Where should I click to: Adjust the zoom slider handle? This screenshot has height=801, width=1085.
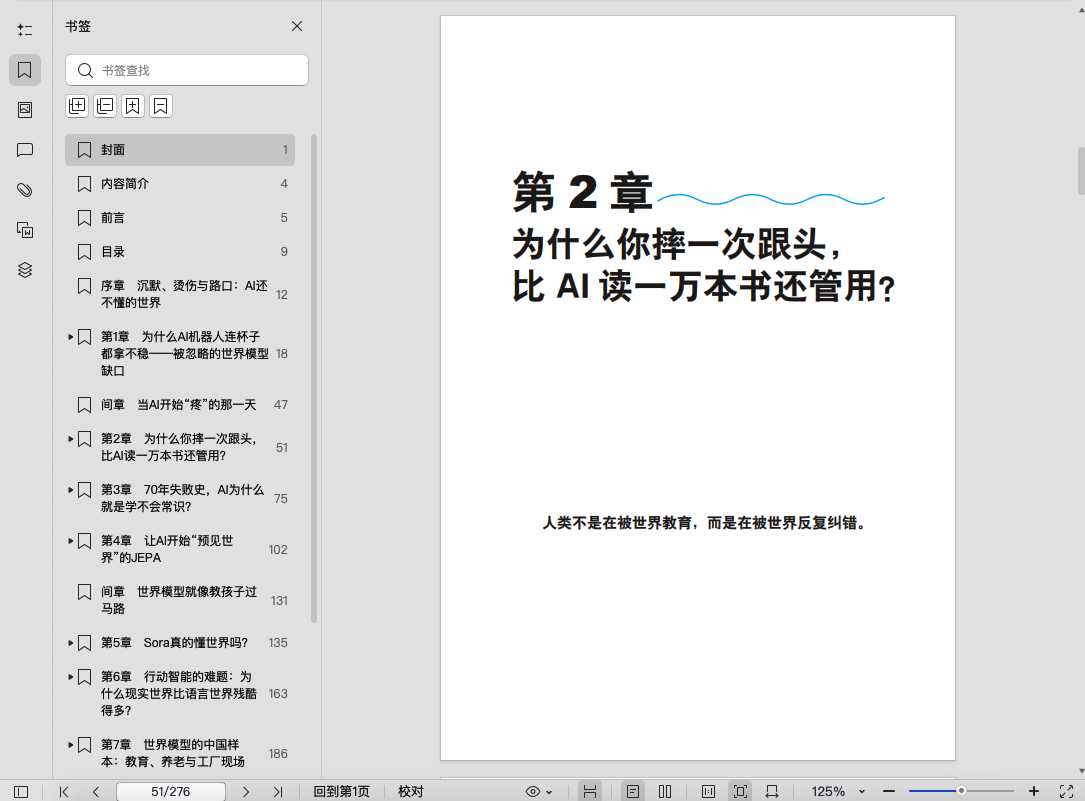click(x=961, y=791)
